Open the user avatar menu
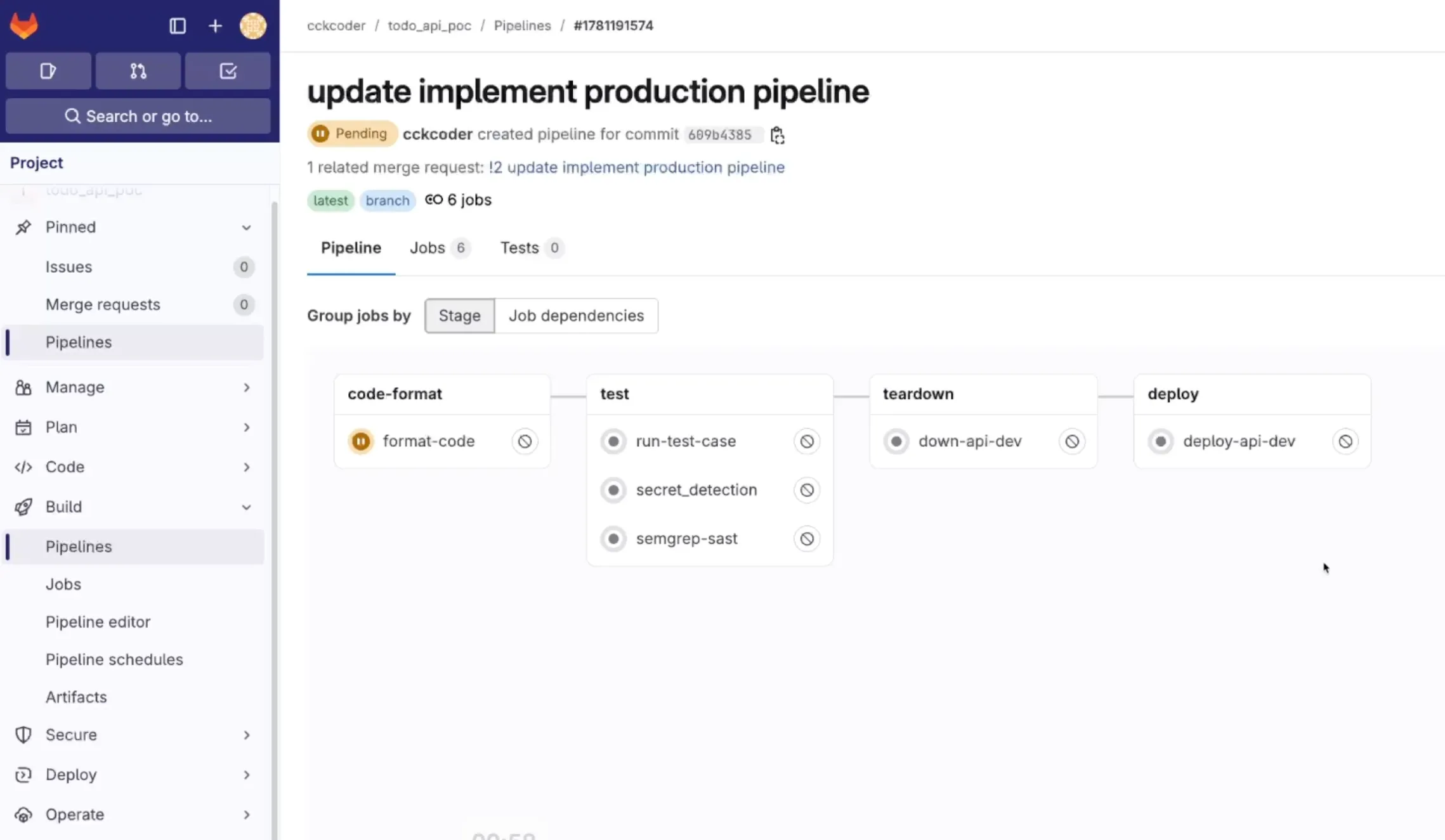 pyautogui.click(x=252, y=26)
